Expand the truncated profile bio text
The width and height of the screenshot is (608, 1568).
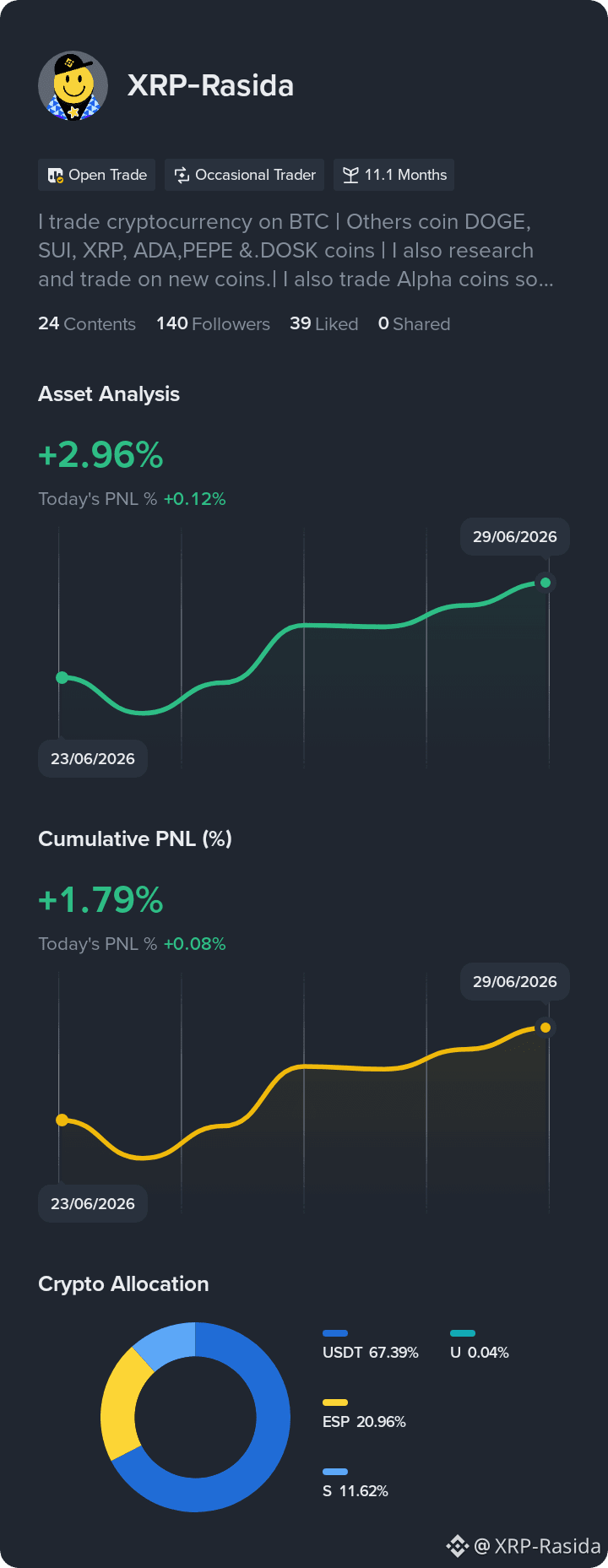[296, 251]
